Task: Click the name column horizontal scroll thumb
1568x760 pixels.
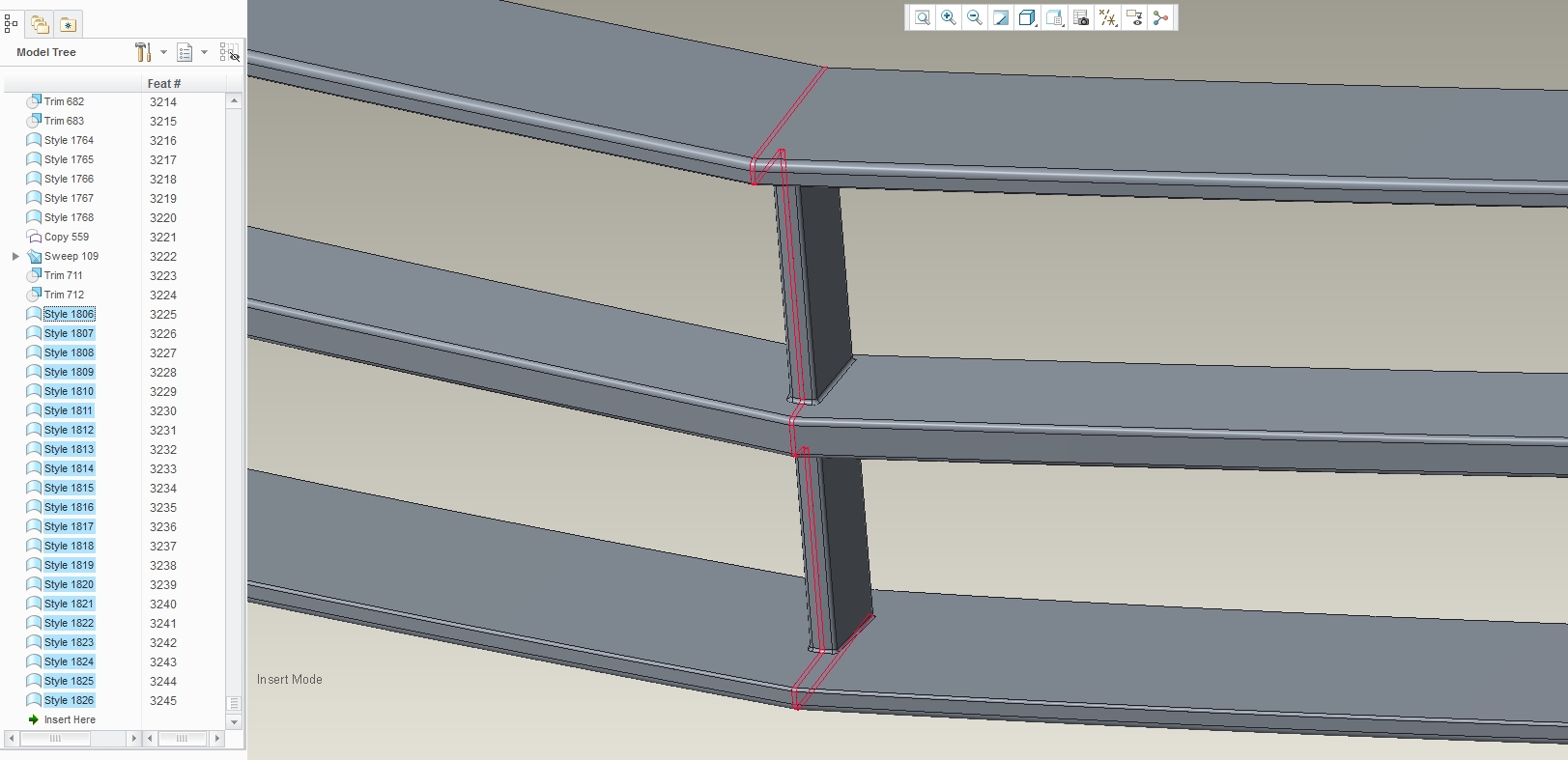Action: 55,738
